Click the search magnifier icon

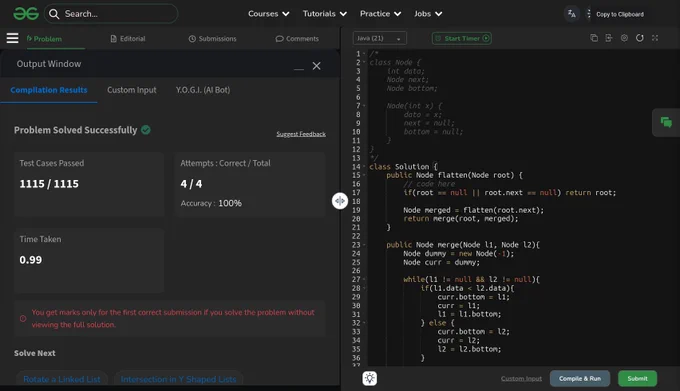click(x=54, y=14)
